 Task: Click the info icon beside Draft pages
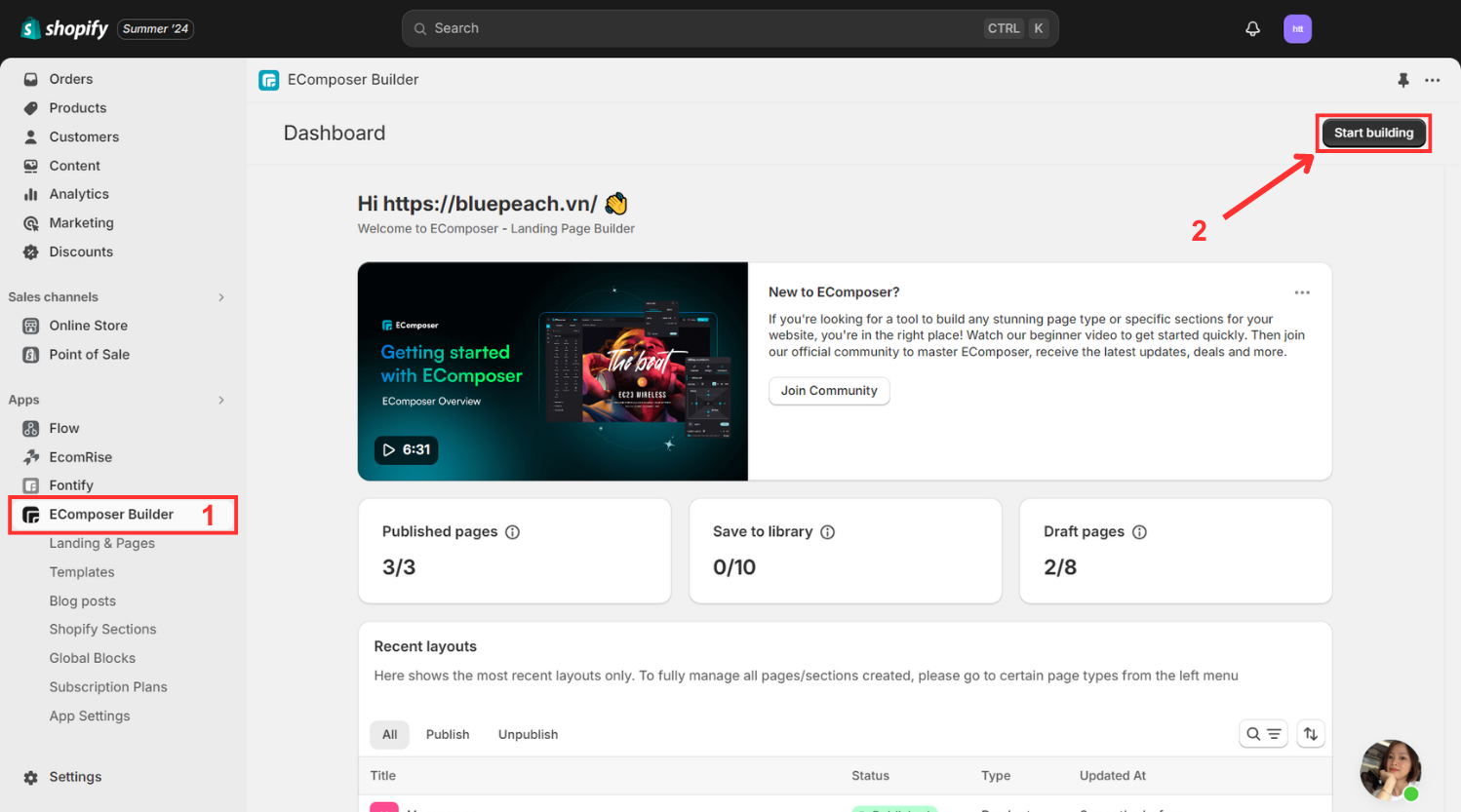coord(1139,532)
